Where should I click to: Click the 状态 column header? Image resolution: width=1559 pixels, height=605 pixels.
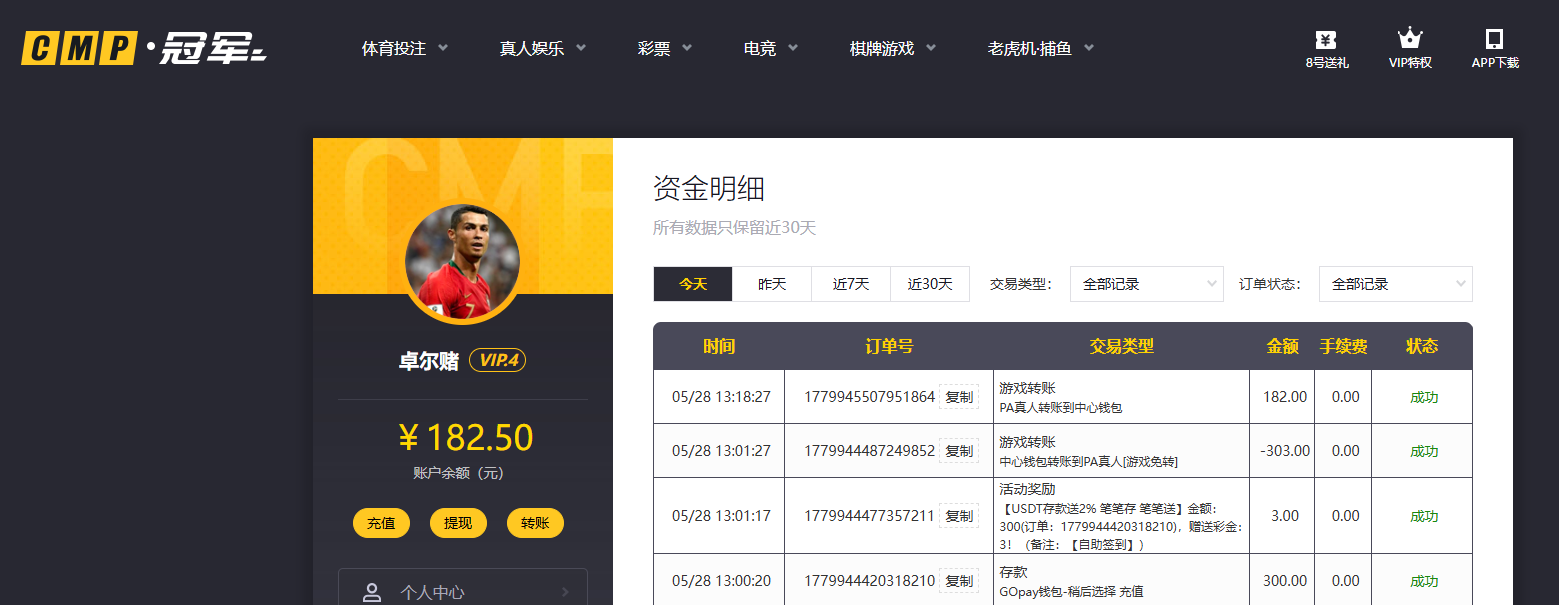[1422, 346]
